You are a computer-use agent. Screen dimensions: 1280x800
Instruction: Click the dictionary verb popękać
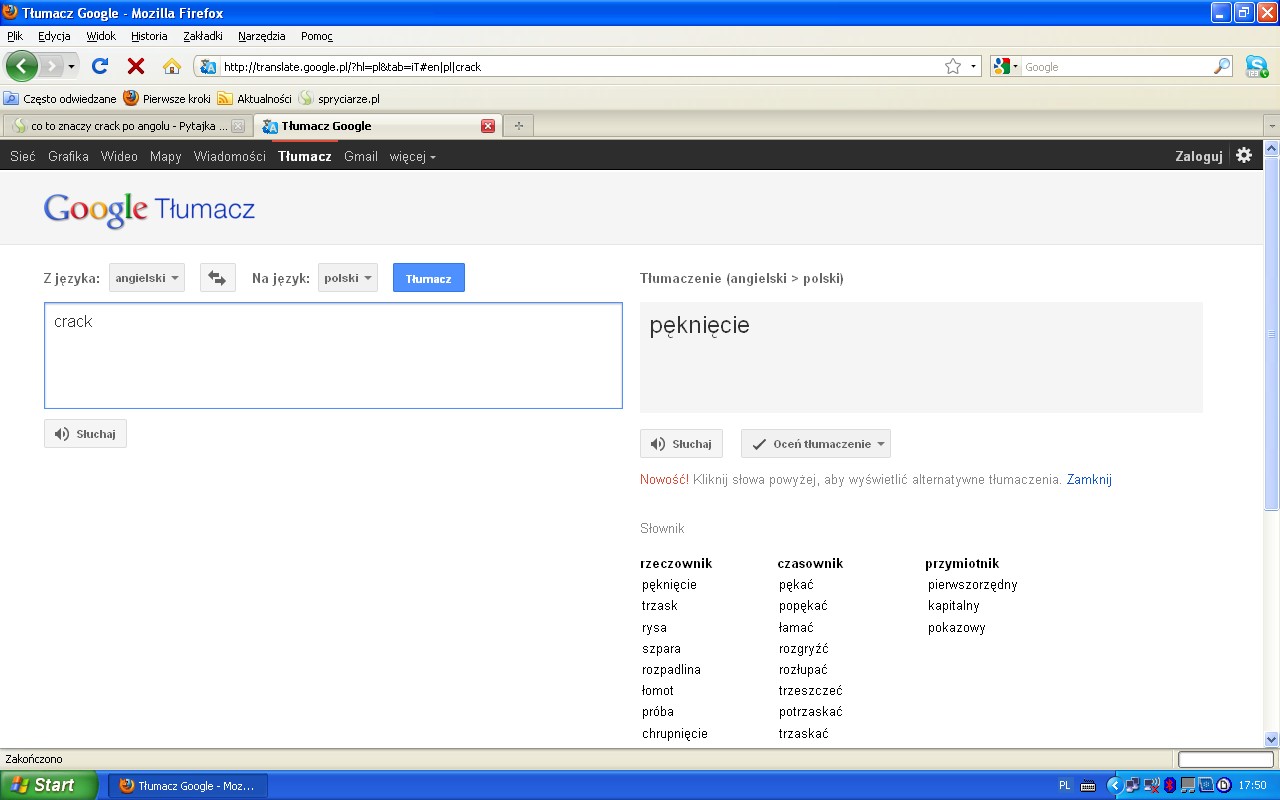(x=803, y=606)
